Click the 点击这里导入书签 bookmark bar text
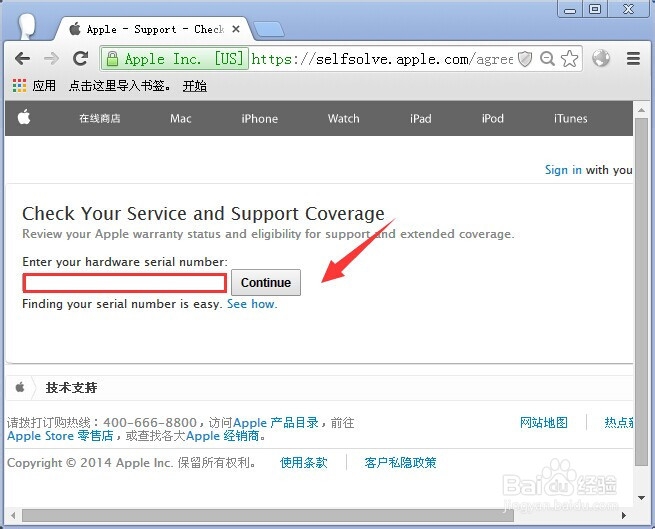655x529 pixels. click(119, 86)
